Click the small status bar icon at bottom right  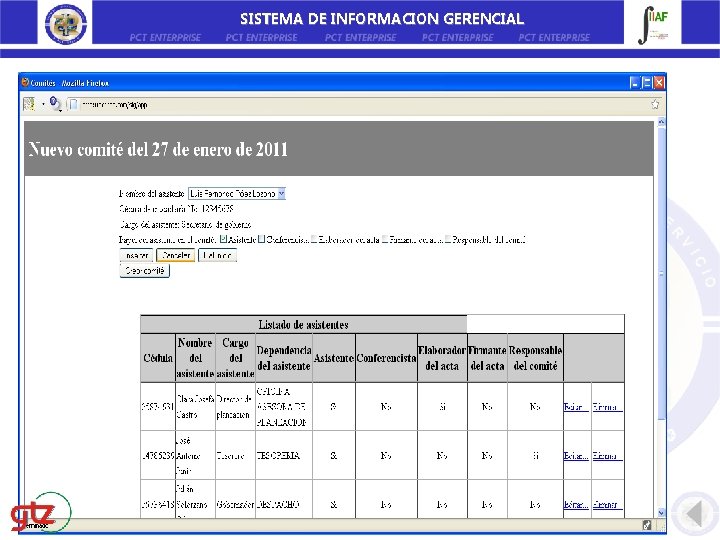647,525
